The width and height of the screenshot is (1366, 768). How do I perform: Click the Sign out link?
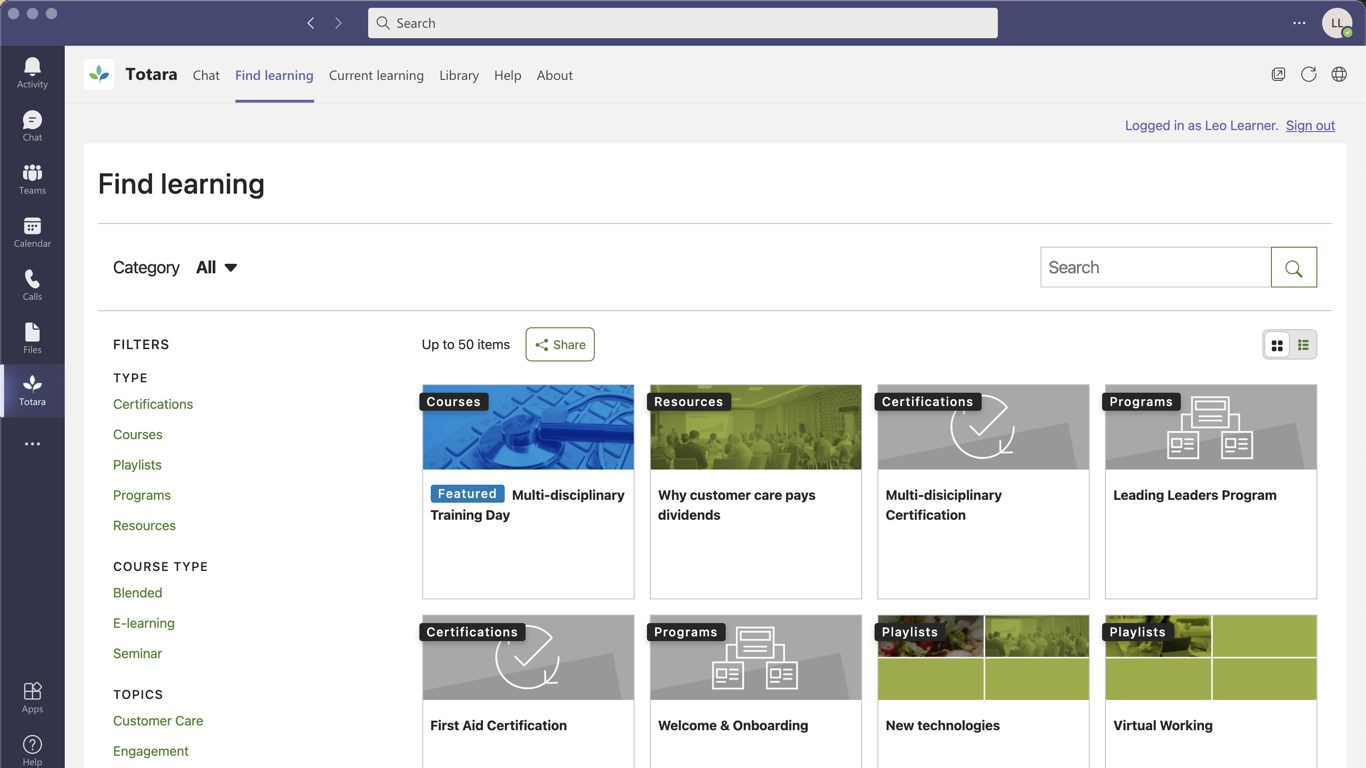click(x=1310, y=125)
